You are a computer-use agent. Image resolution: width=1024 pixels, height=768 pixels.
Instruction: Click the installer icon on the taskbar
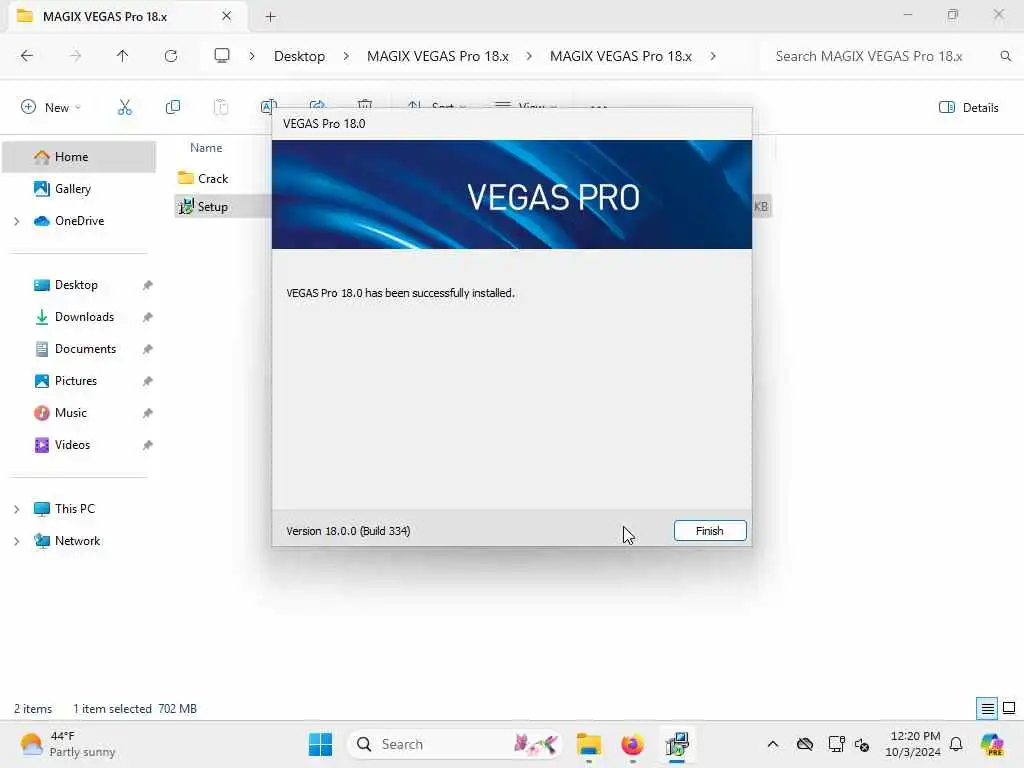[677, 744]
